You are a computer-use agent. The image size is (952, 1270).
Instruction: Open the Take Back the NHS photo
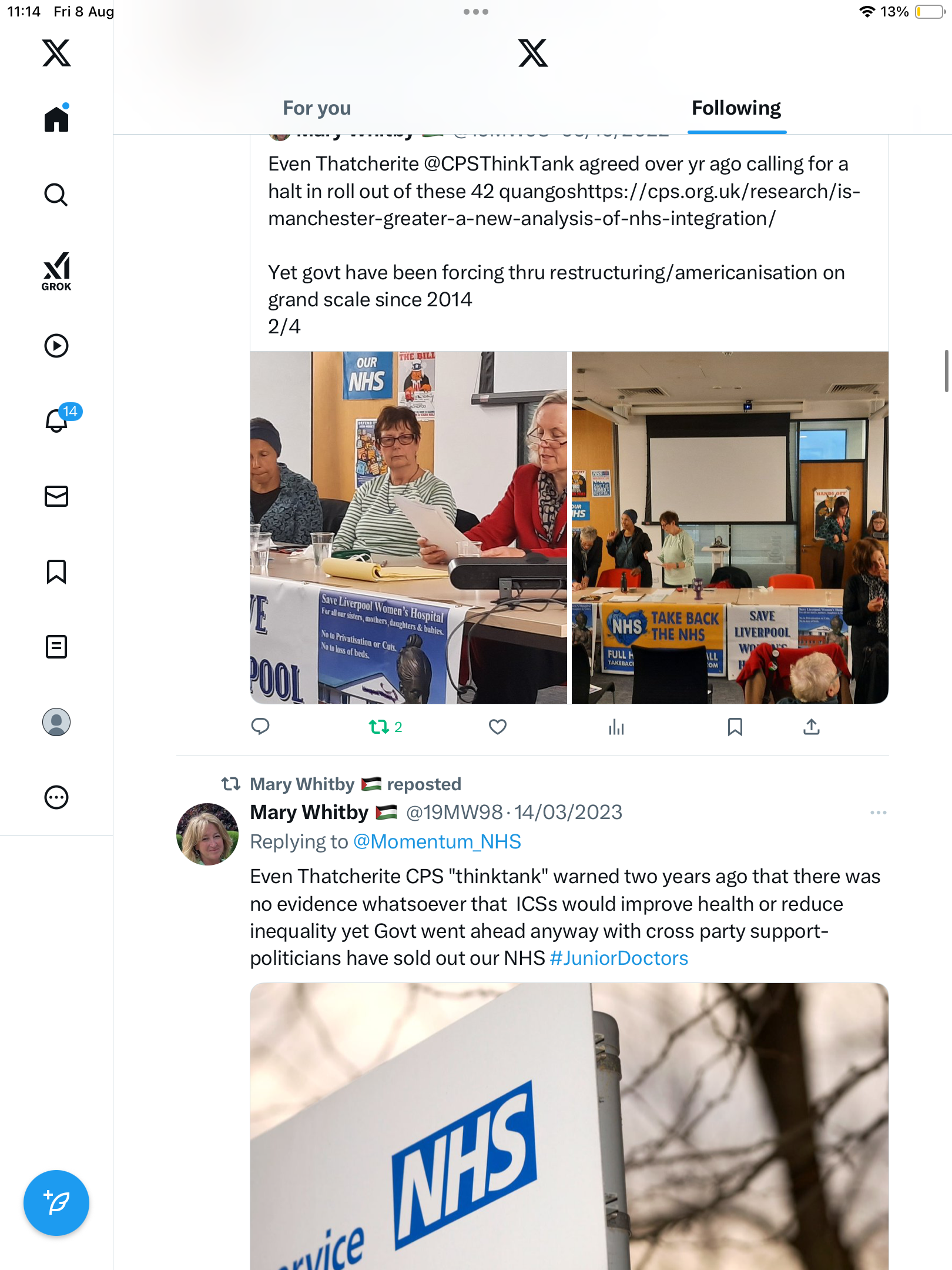coord(730,527)
